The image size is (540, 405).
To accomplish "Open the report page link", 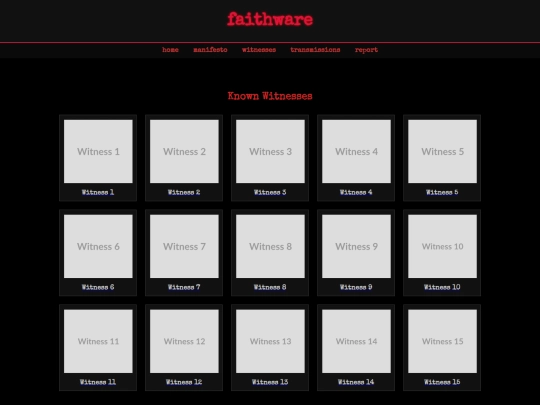I will coord(366,50).
